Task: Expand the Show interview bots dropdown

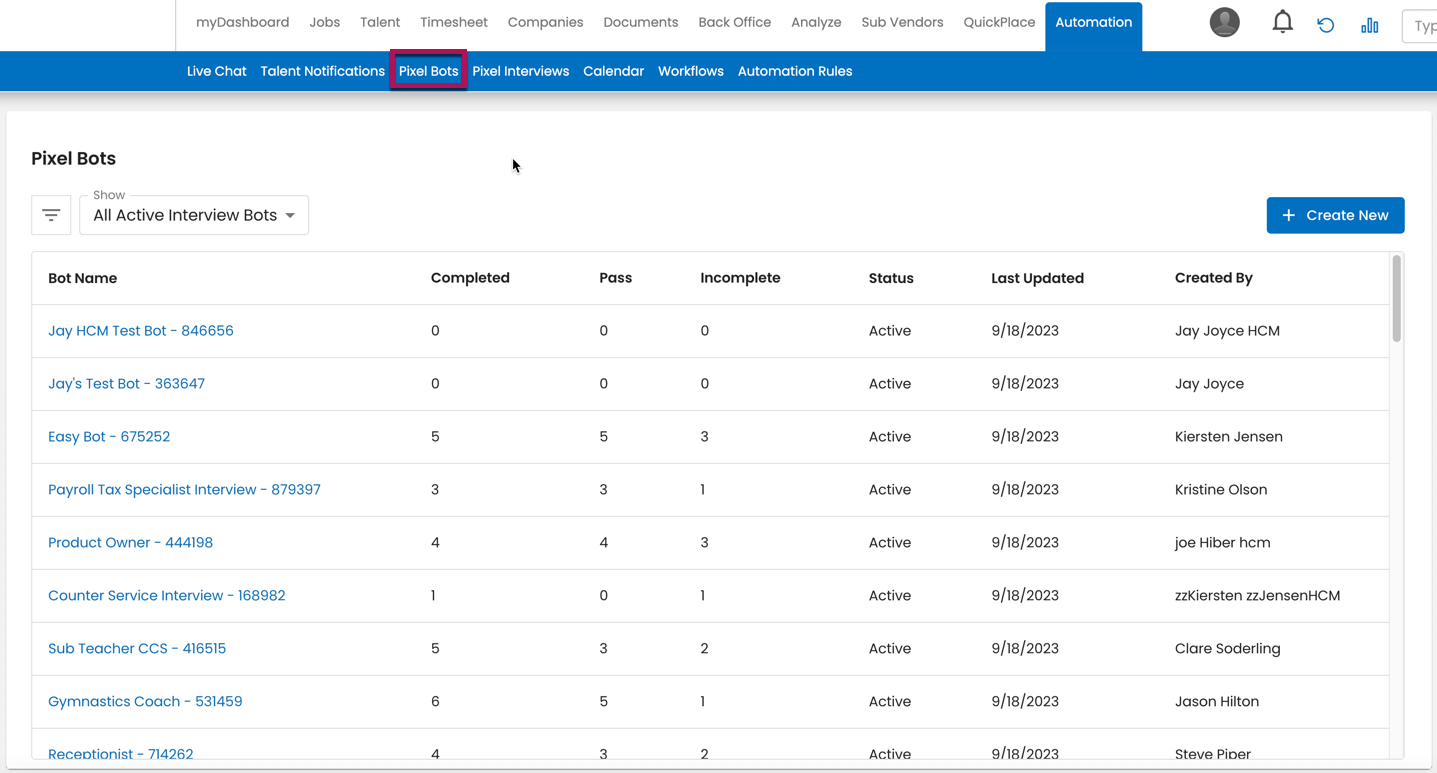Action: [194, 215]
